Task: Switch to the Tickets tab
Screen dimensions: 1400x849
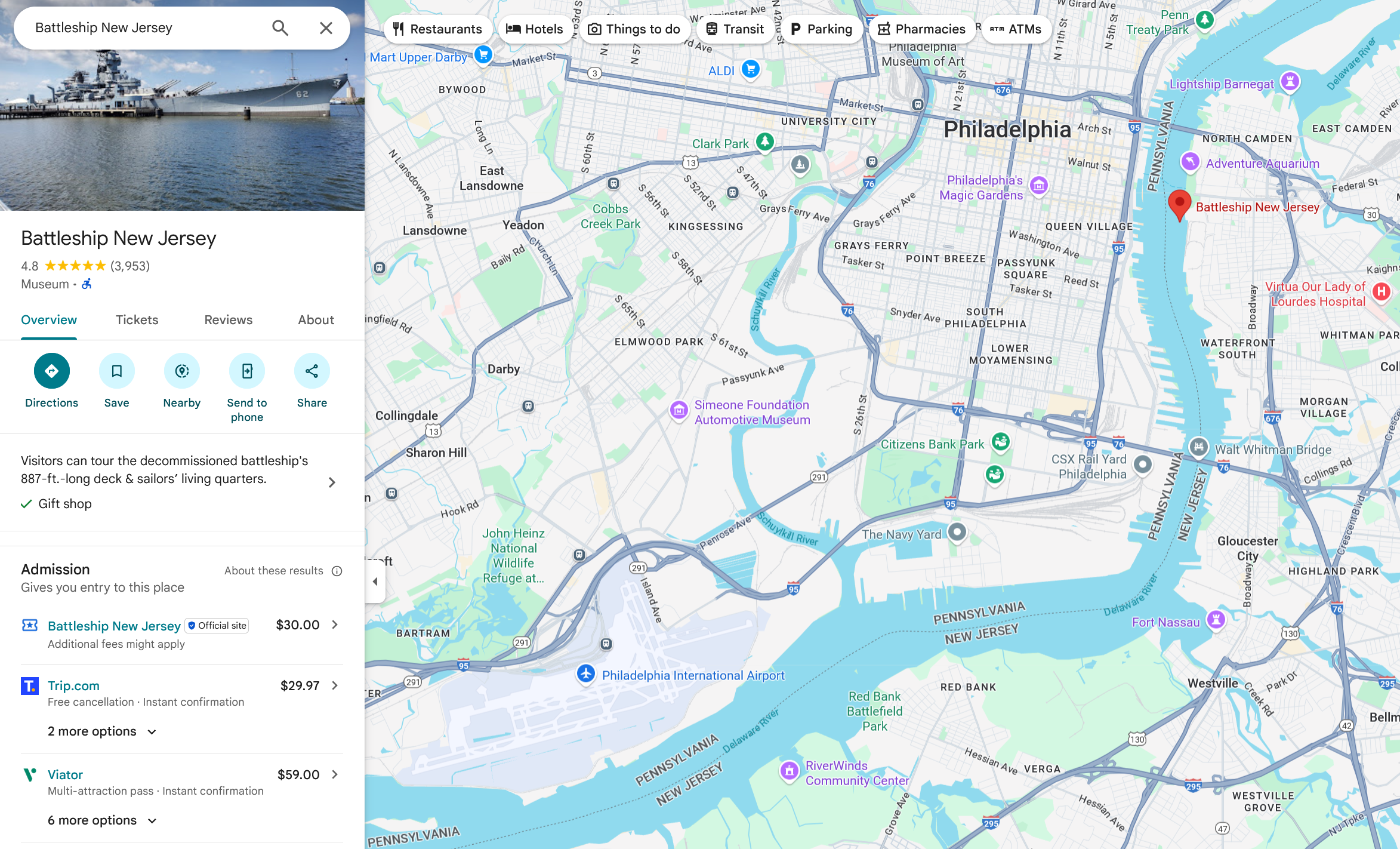Action: pyautogui.click(x=137, y=320)
